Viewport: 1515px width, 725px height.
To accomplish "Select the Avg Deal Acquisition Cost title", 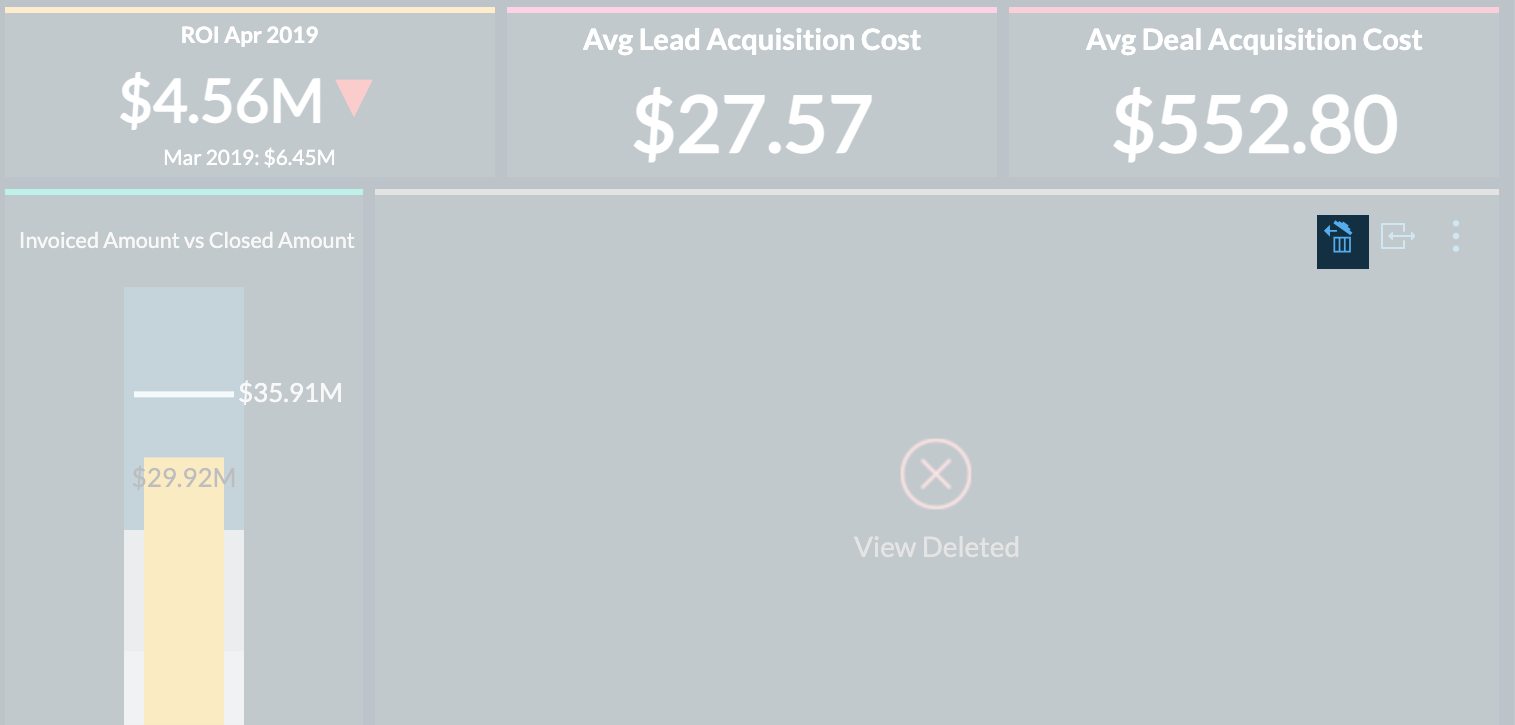I will (1254, 40).
